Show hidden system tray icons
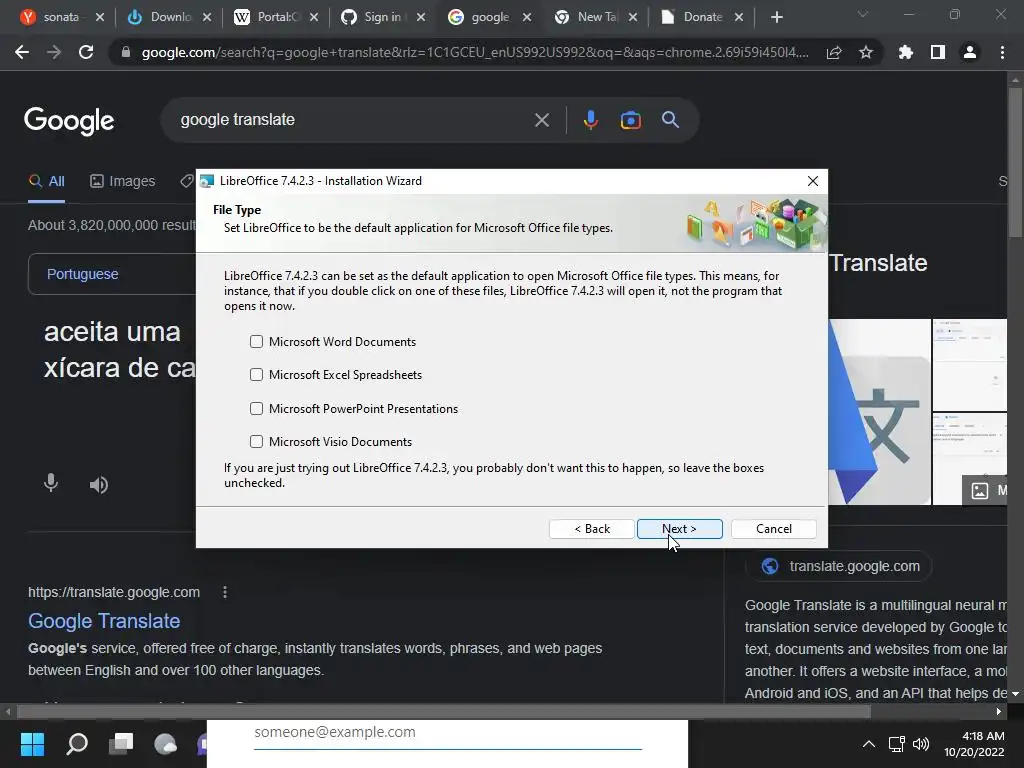The image size is (1024, 768). 869,744
